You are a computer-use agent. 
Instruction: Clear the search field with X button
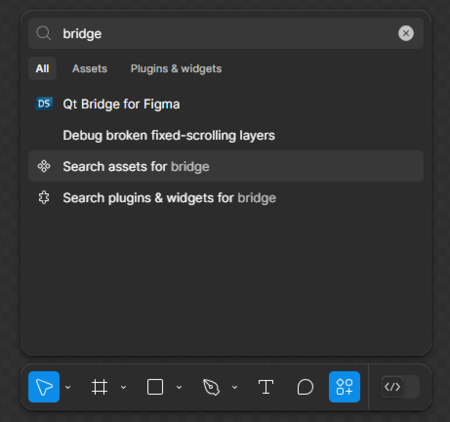(406, 33)
